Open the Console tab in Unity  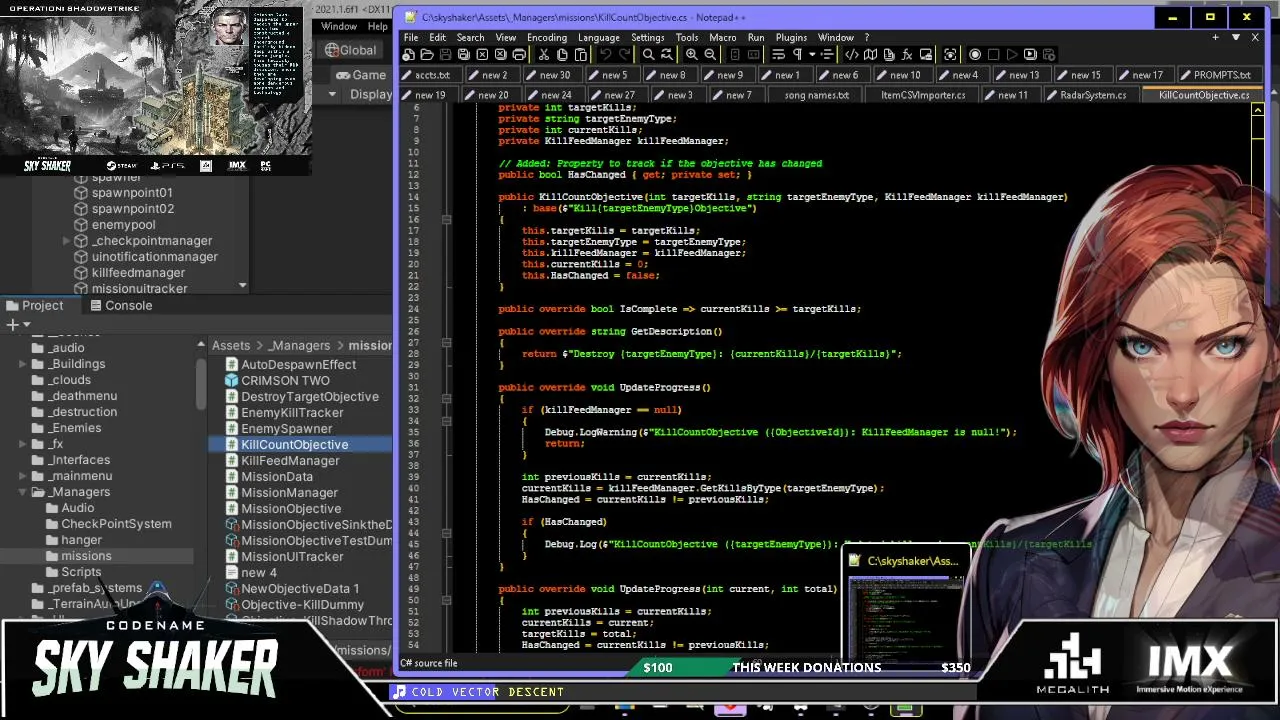point(120,306)
